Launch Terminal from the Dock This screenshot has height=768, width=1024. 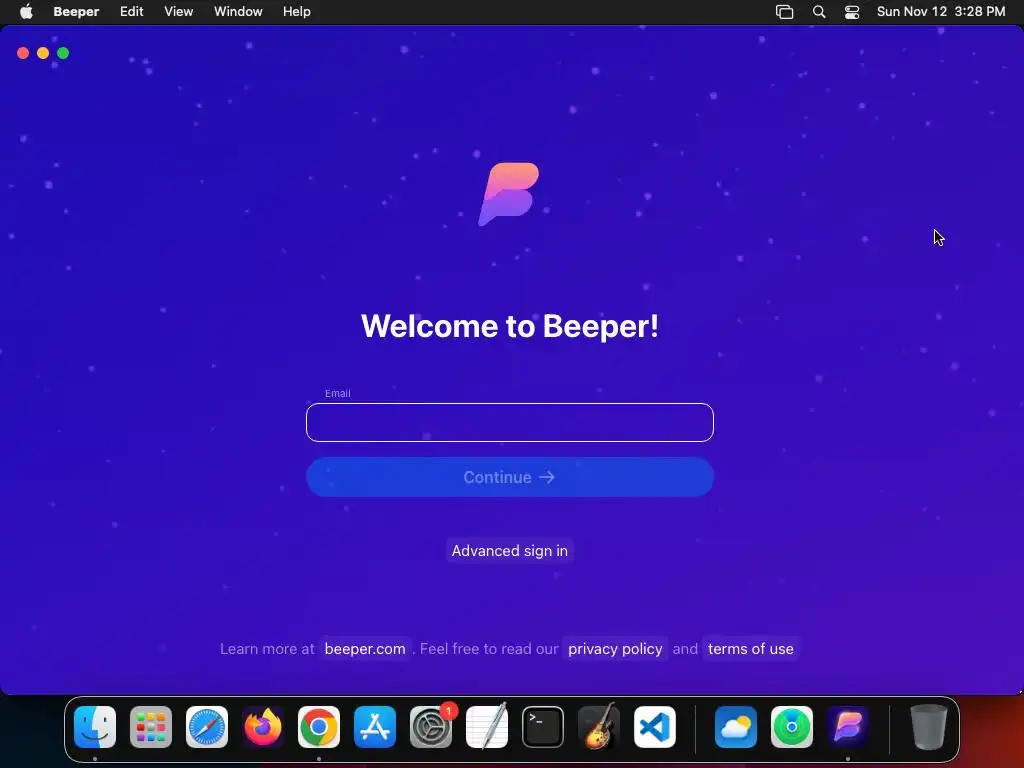pos(543,727)
